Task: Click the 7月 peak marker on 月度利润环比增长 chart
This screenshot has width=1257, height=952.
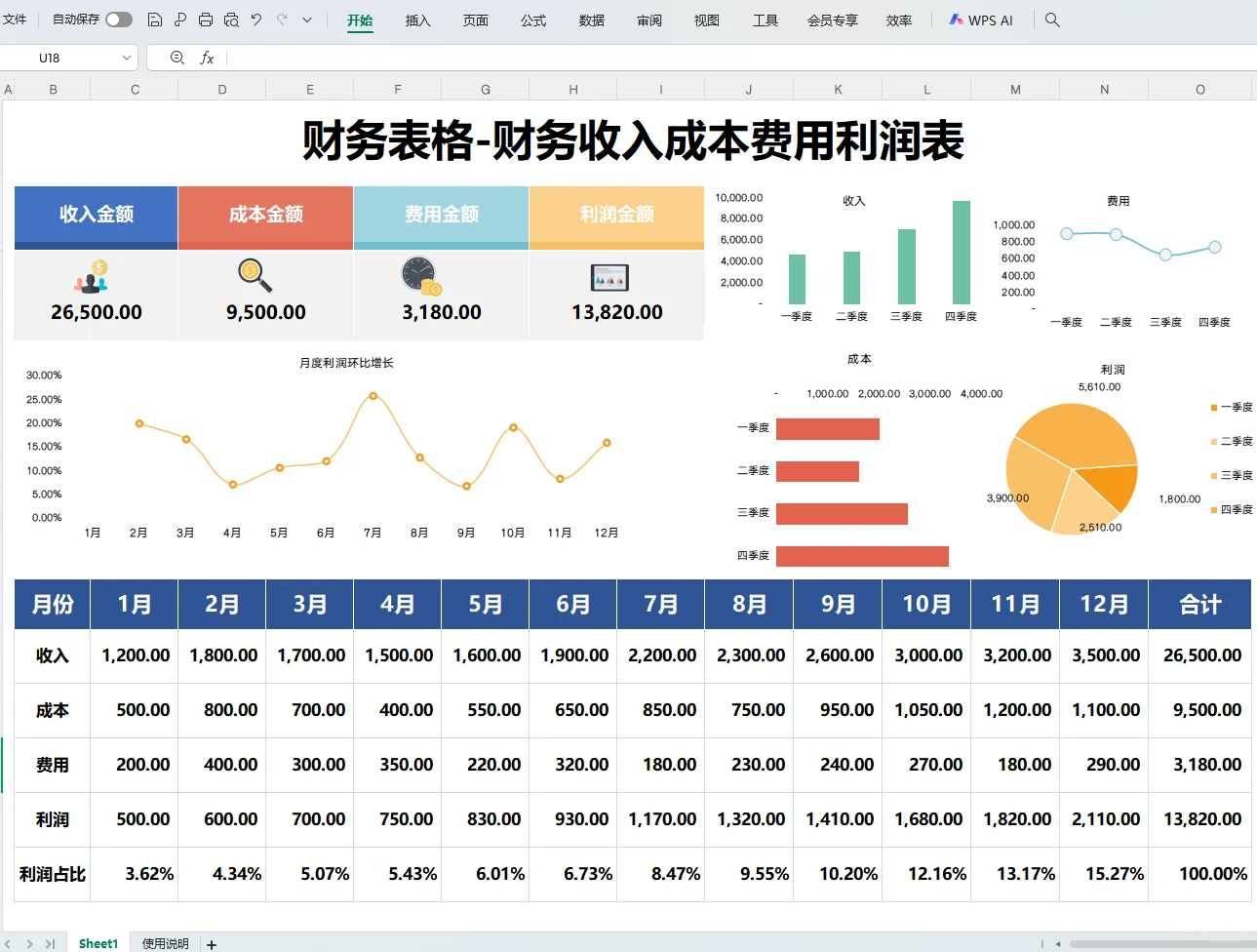Action: pyautogui.click(x=373, y=396)
